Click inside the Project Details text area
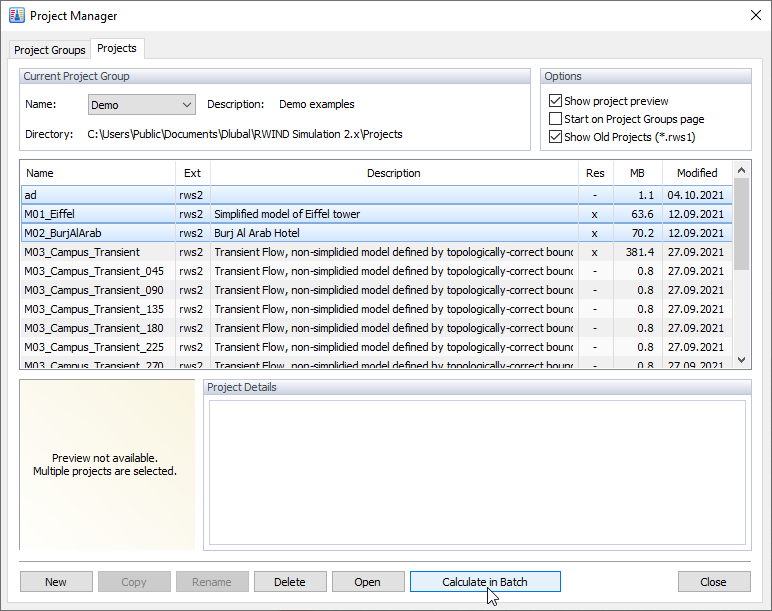 [x=477, y=472]
